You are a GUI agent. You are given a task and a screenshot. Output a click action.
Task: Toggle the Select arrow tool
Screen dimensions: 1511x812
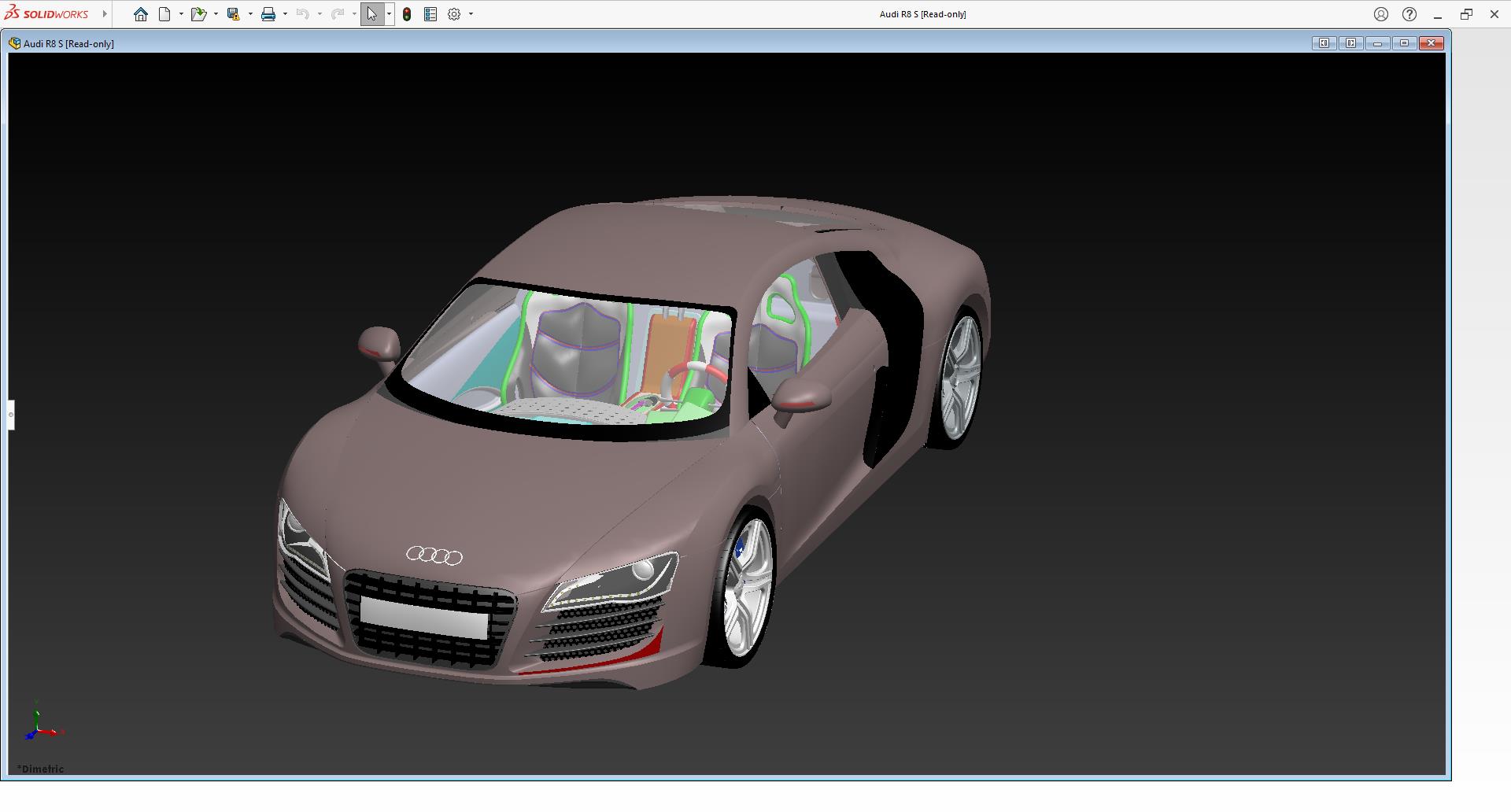point(371,14)
